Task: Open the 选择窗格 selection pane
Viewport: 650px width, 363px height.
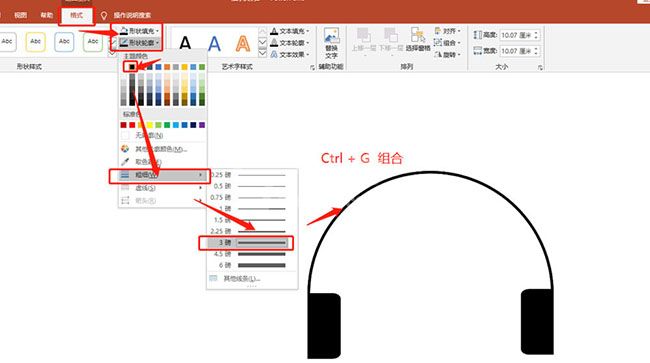Action: point(418,40)
